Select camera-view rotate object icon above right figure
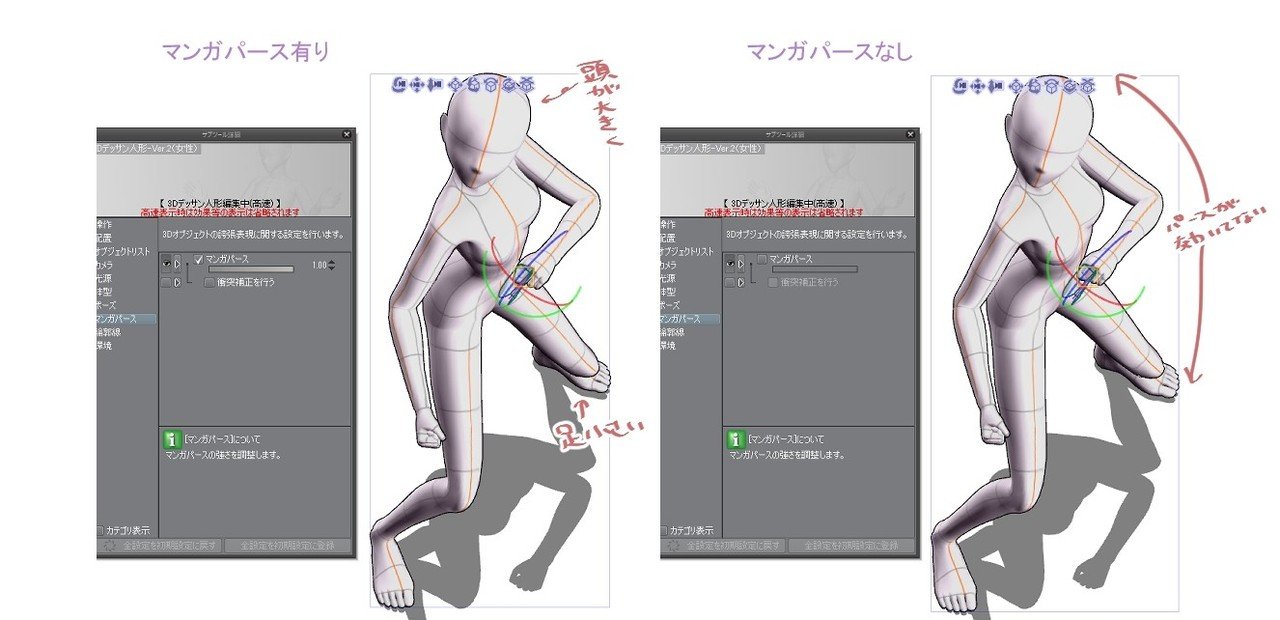 coord(1034,86)
